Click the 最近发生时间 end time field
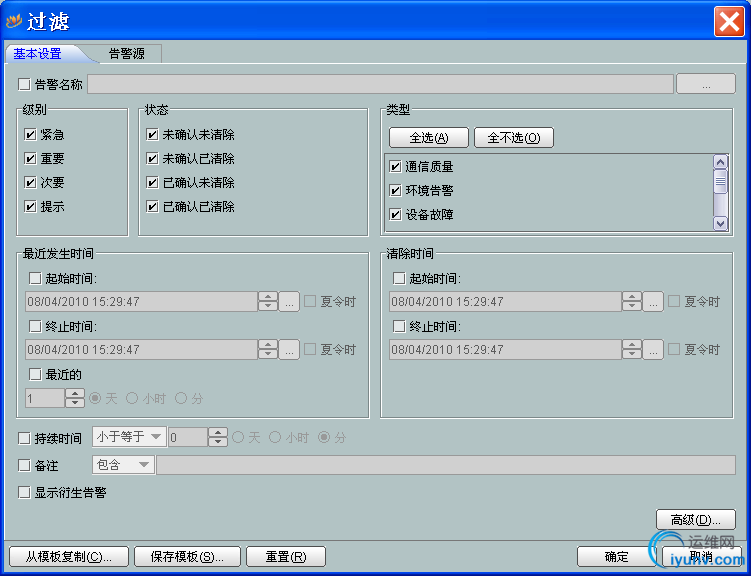 click(141, 350)
